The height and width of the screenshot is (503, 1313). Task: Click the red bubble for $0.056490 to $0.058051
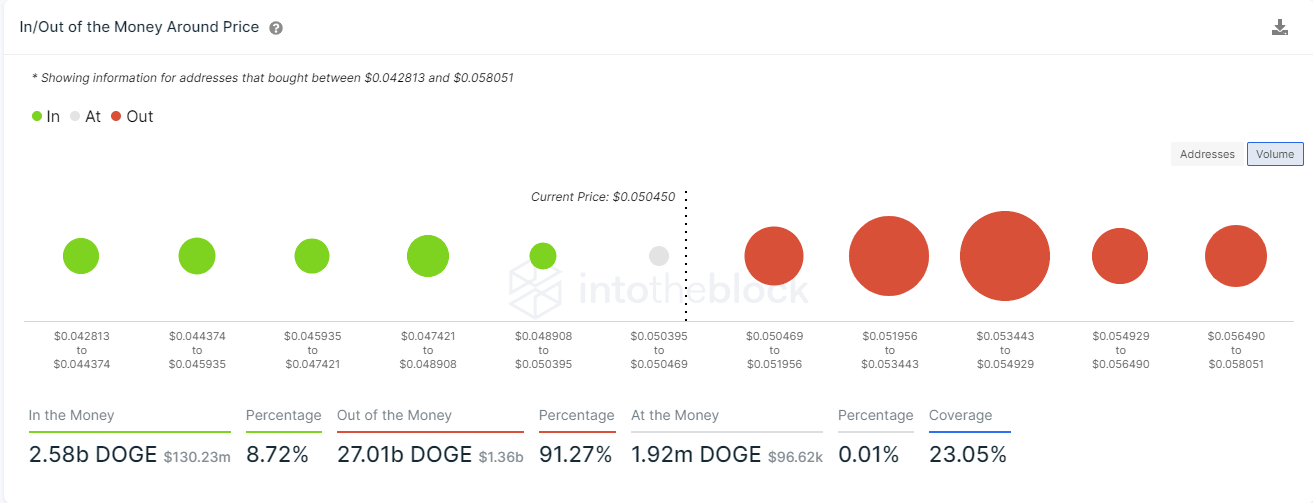click(1235, 256)
